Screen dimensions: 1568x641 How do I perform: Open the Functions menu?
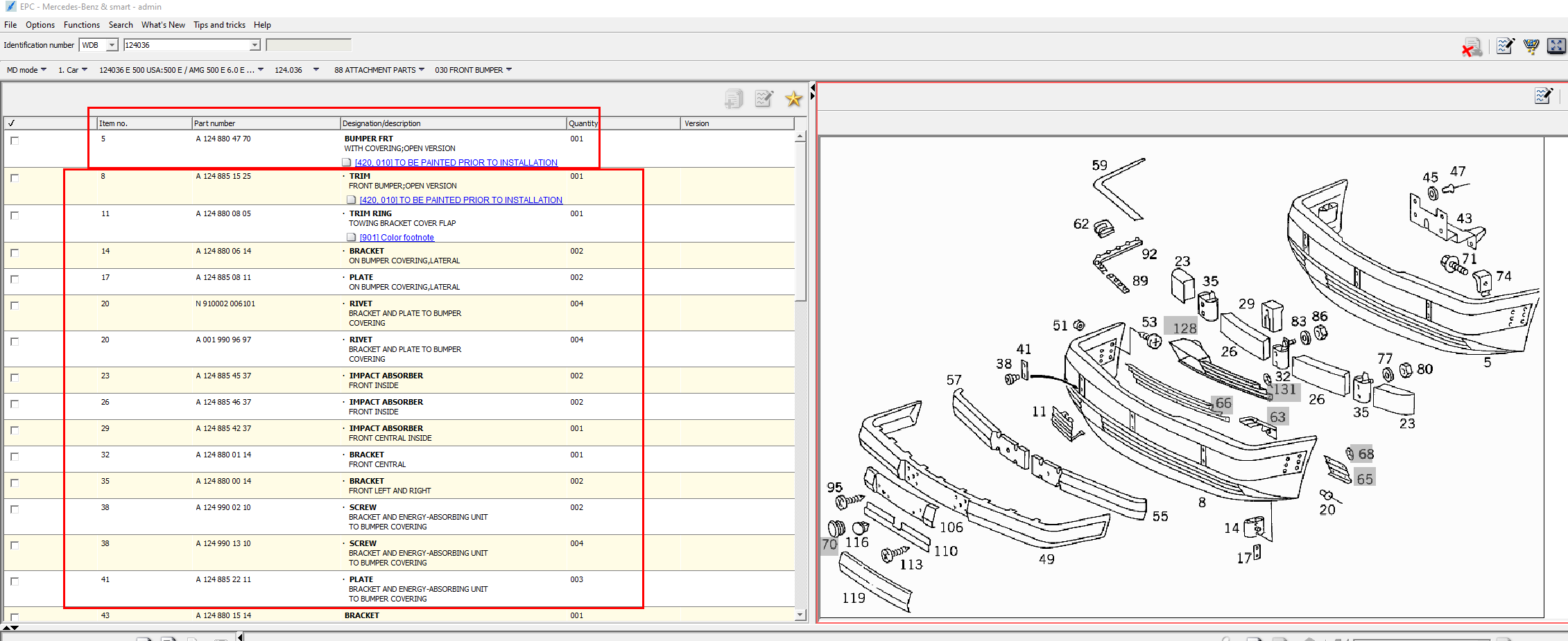click(81, 25)
